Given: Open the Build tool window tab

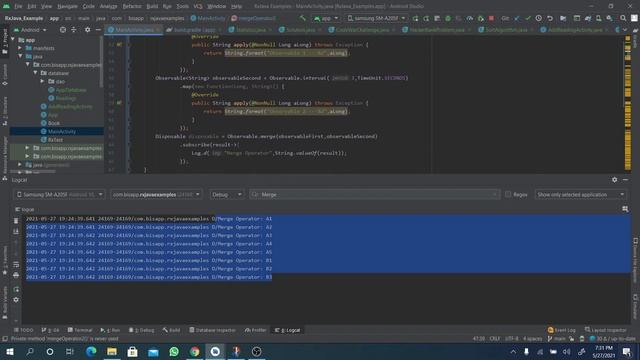Looking at the screenshot, I should point(171,330).
